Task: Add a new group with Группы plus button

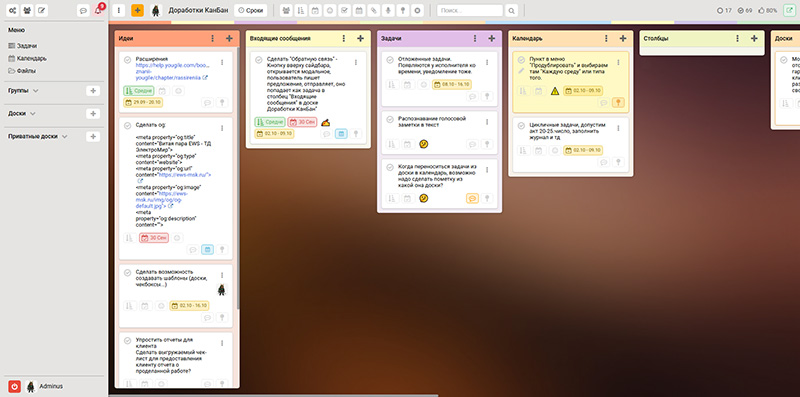Action: pyautogui.click(x=93, y=91)
